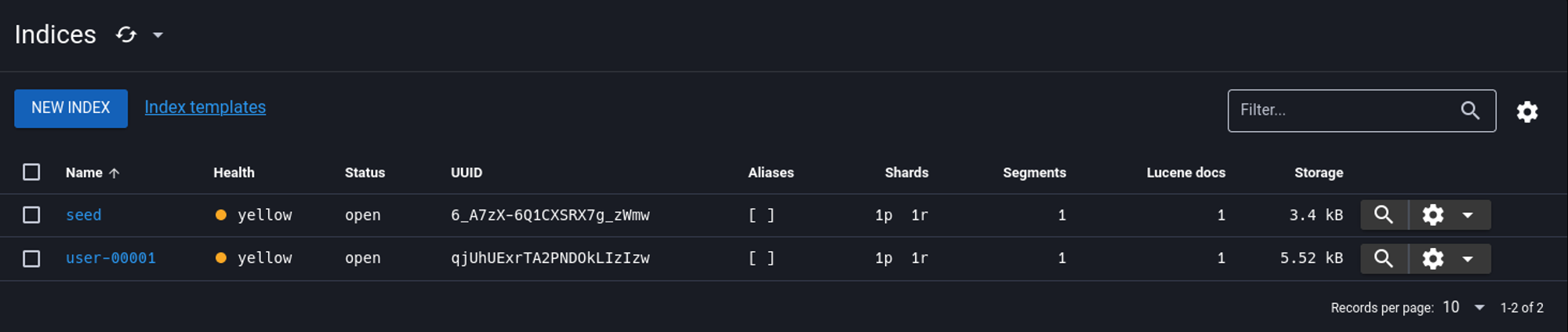1568x332 pixels.
Task: Open settings gear for seed index
Action: coord(1432,215)
